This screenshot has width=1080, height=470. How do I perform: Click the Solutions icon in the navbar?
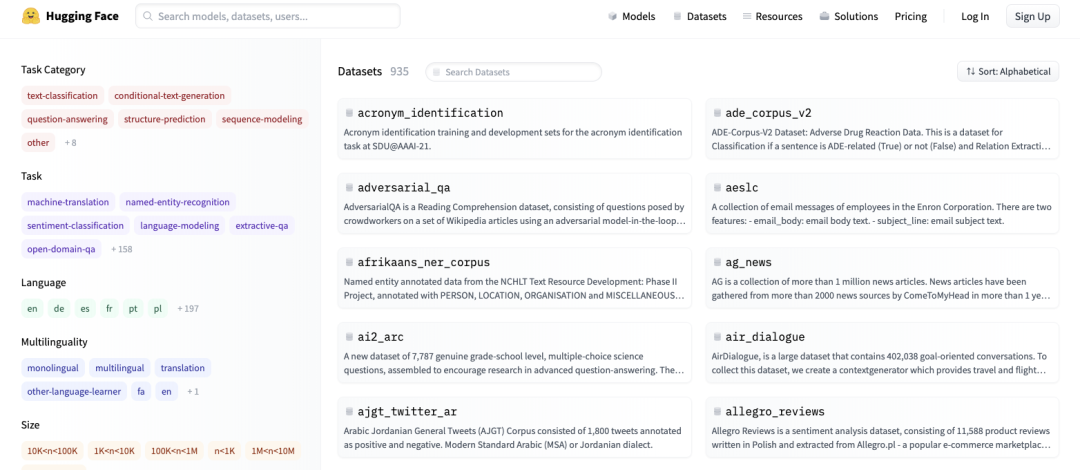tap(824, 17)
